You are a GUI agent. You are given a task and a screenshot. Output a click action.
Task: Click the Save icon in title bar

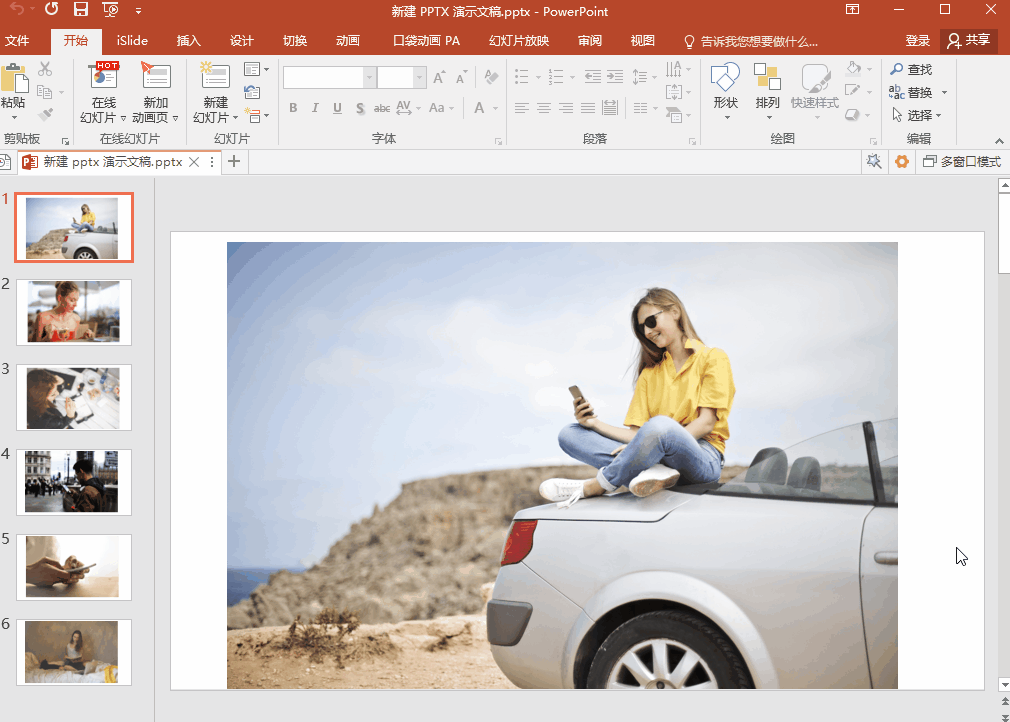[x=81, y=10]
